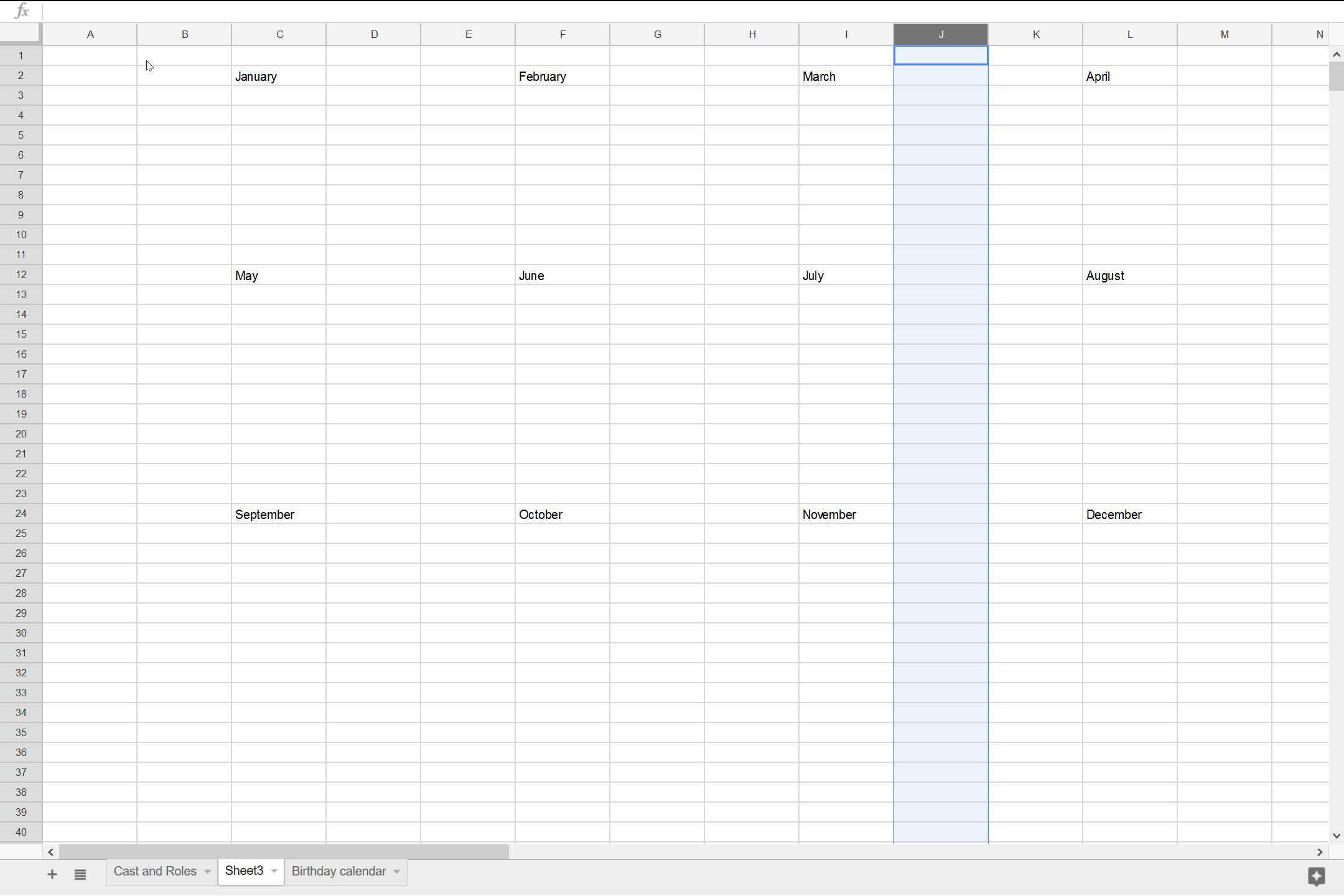Select the cell containing December
The height and width of the screenshot is (896, 1344).
[x=1129, y=514]
